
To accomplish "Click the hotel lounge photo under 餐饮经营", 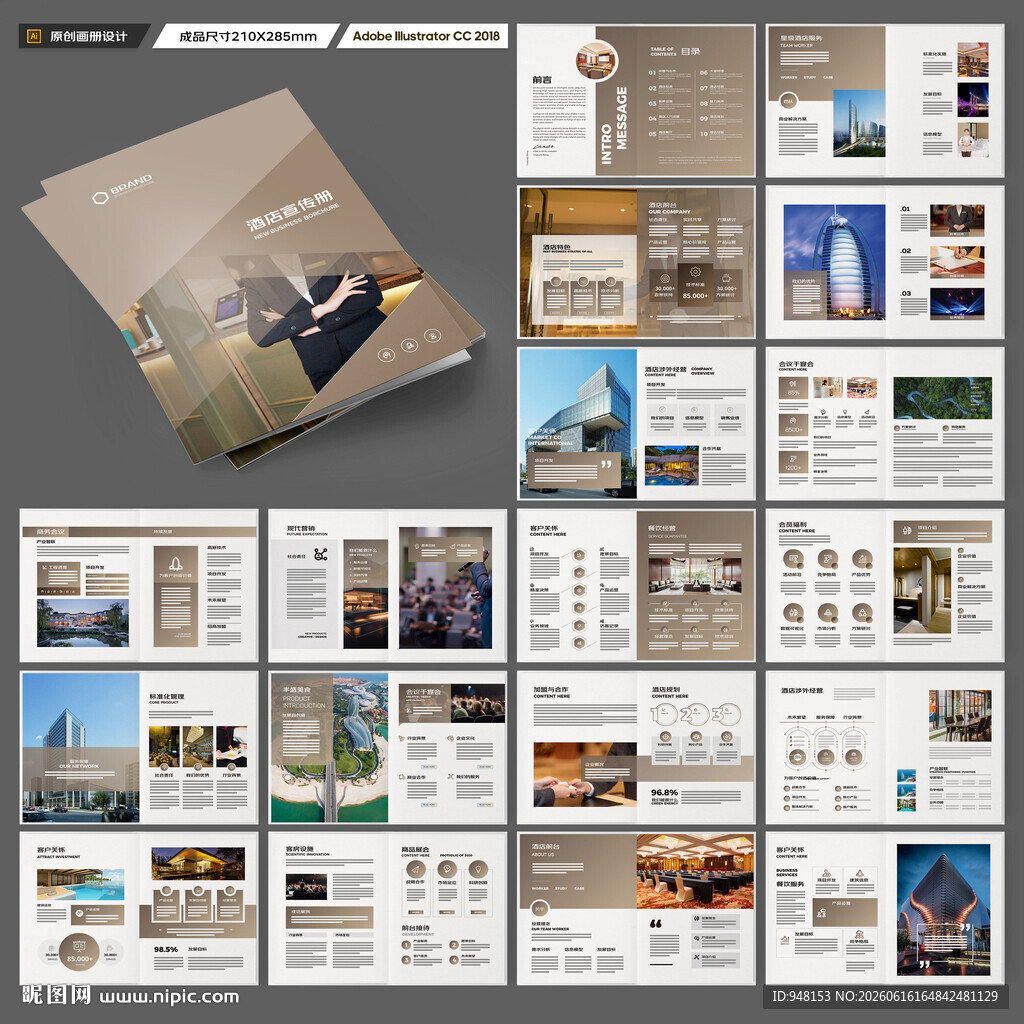I will point(695,575).
